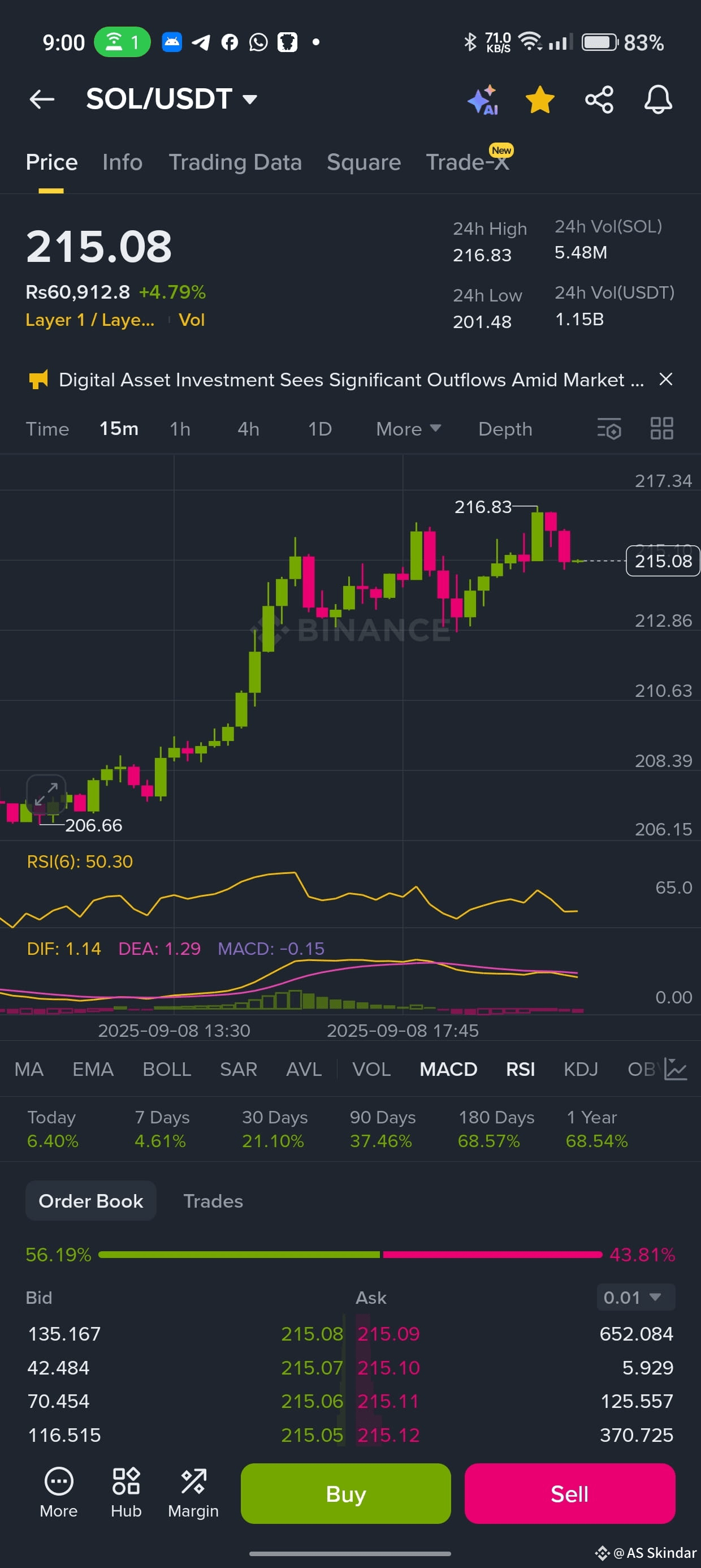Image resolution: width=701 pixels, height=1568 pixels.
Task: Expand the More intervals dropdown
Action: pyautogui.click(x=408, y=429)
